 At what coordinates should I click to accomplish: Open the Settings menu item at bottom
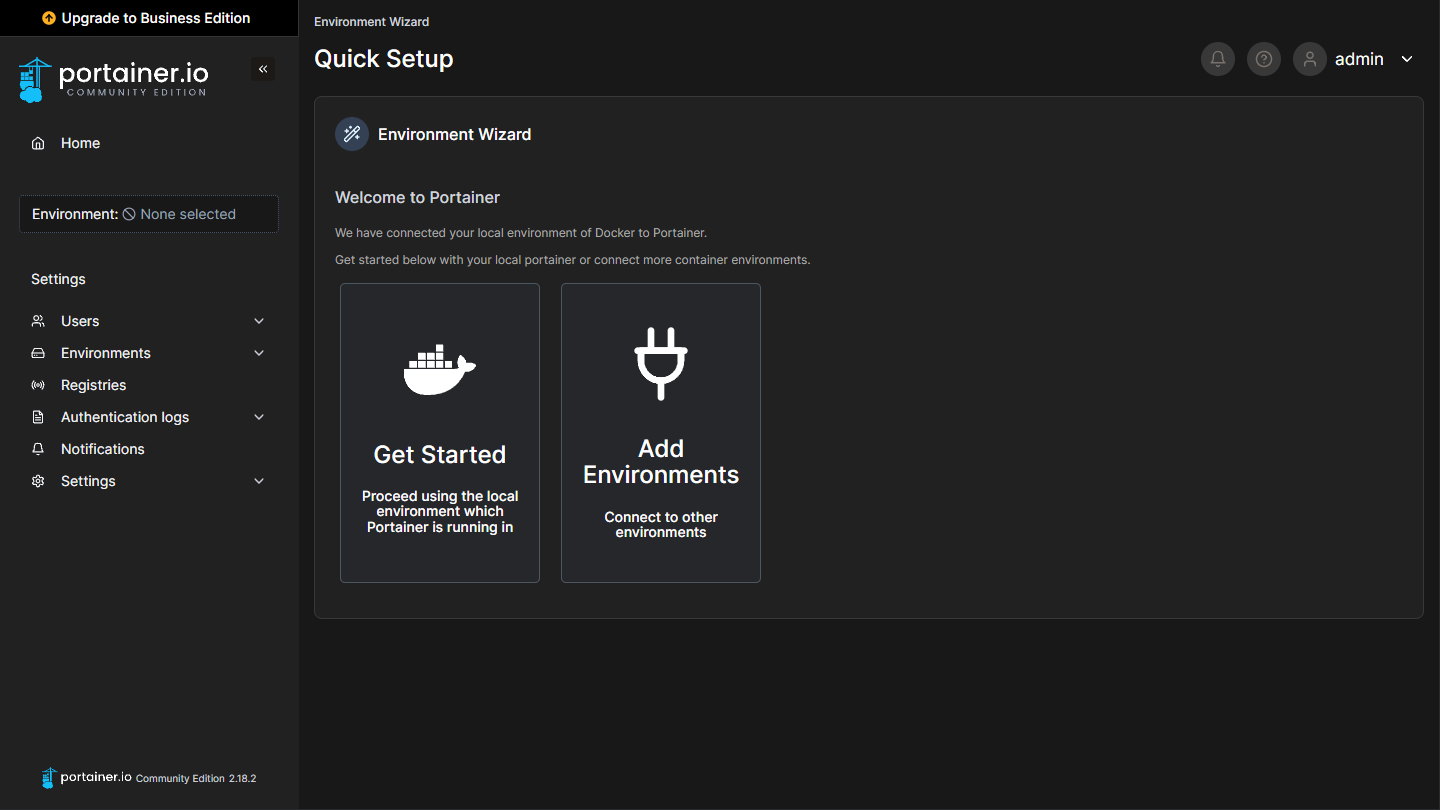click(149, 481)
